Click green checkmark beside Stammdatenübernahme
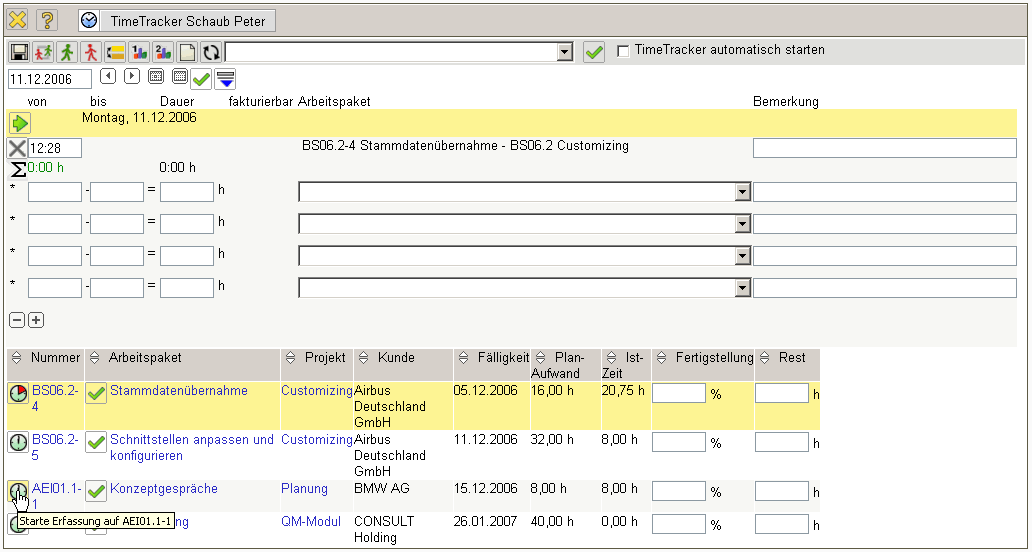The height and width of the screenshot is (552, 1032). 96,393
